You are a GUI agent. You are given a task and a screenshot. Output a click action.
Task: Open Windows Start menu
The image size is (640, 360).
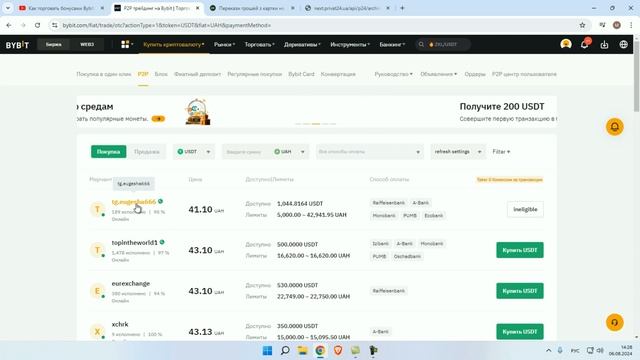267,351
